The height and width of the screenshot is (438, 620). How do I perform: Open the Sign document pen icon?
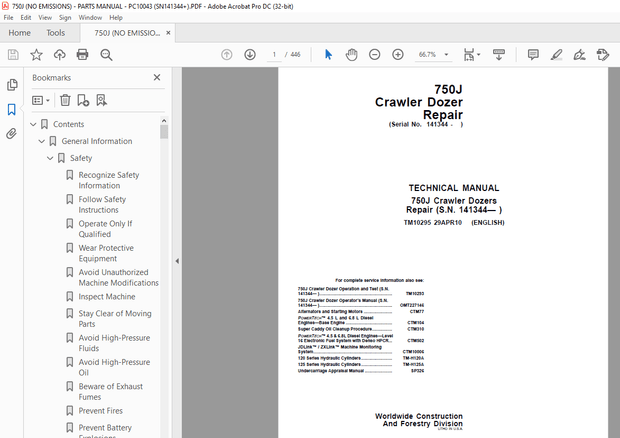point(579,55)
